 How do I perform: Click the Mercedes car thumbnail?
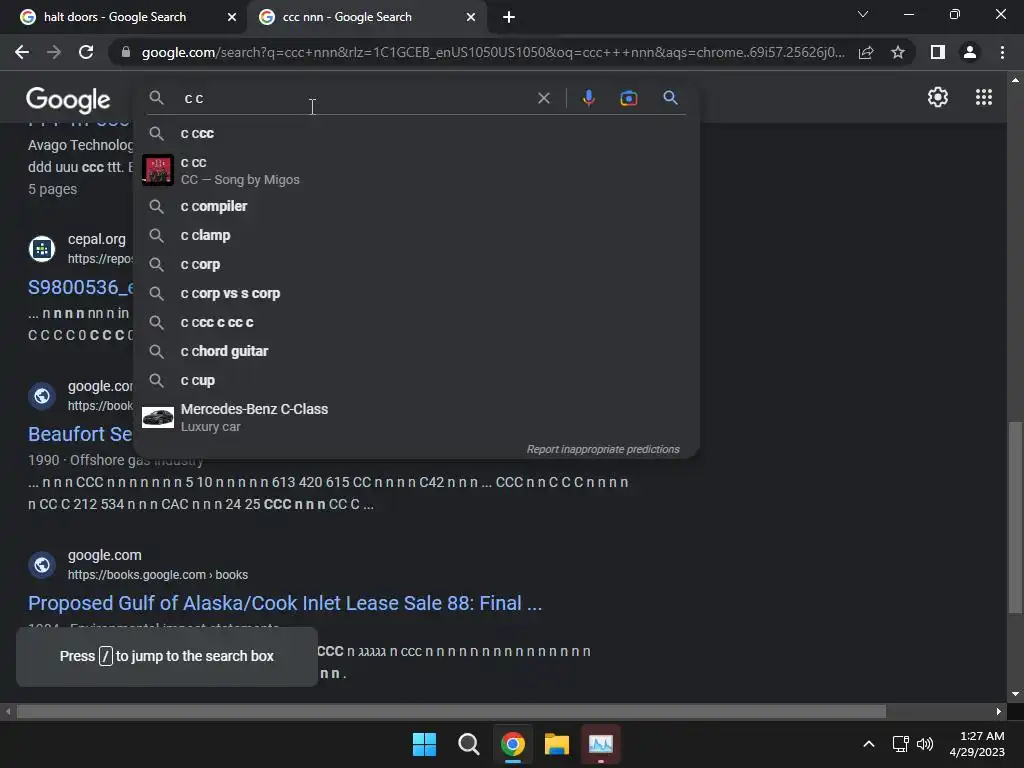(157, 417)
